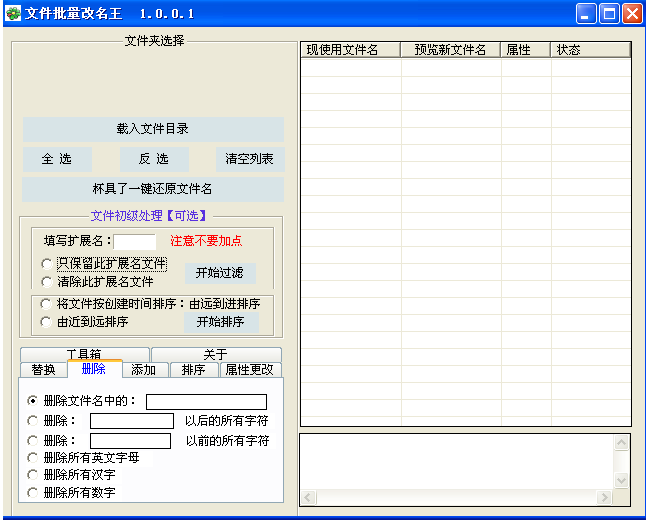Click log box scroll left arrow
Screen dimensions: 648x520
[308, 497]
